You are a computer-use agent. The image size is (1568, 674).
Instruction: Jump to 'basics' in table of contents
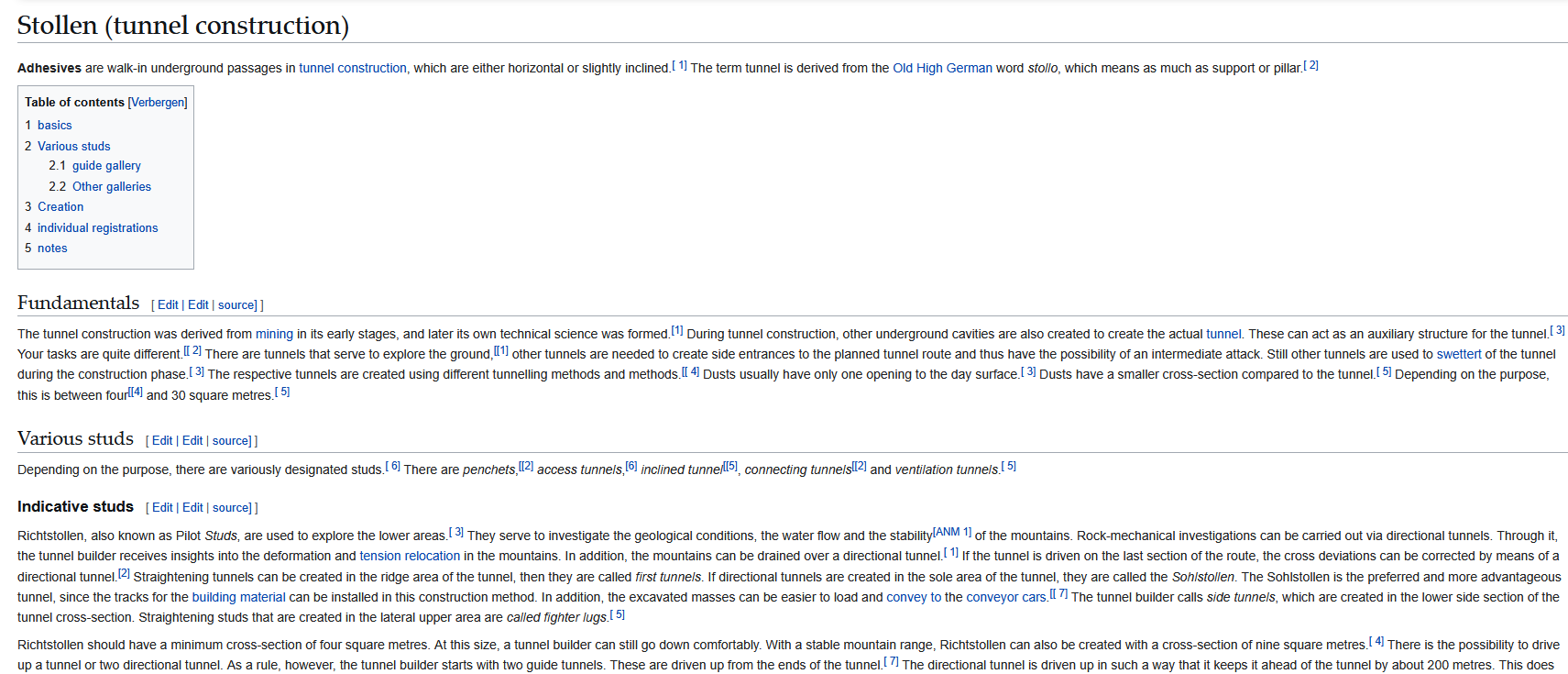pyautogui.click(x=54, y=126)
